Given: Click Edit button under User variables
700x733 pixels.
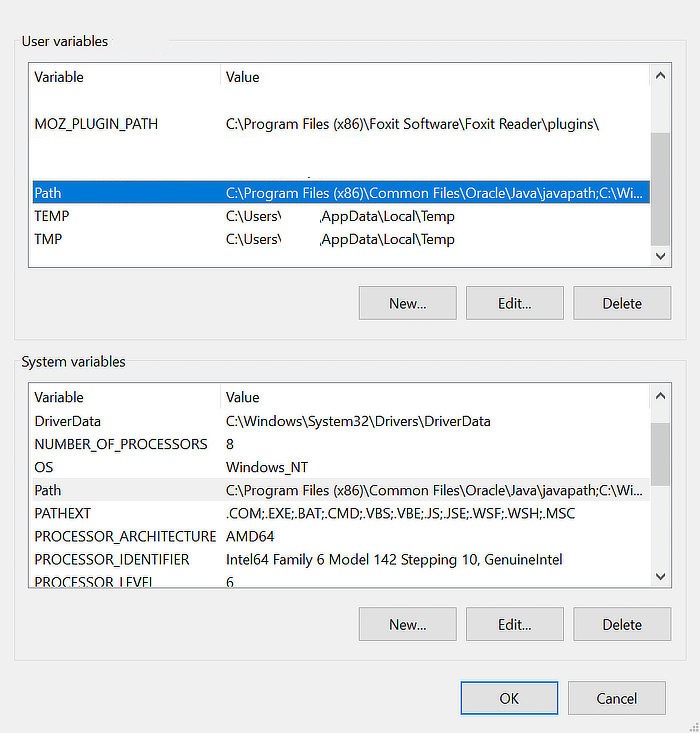Looking at the screenshot, I should (x=514, y=303).
